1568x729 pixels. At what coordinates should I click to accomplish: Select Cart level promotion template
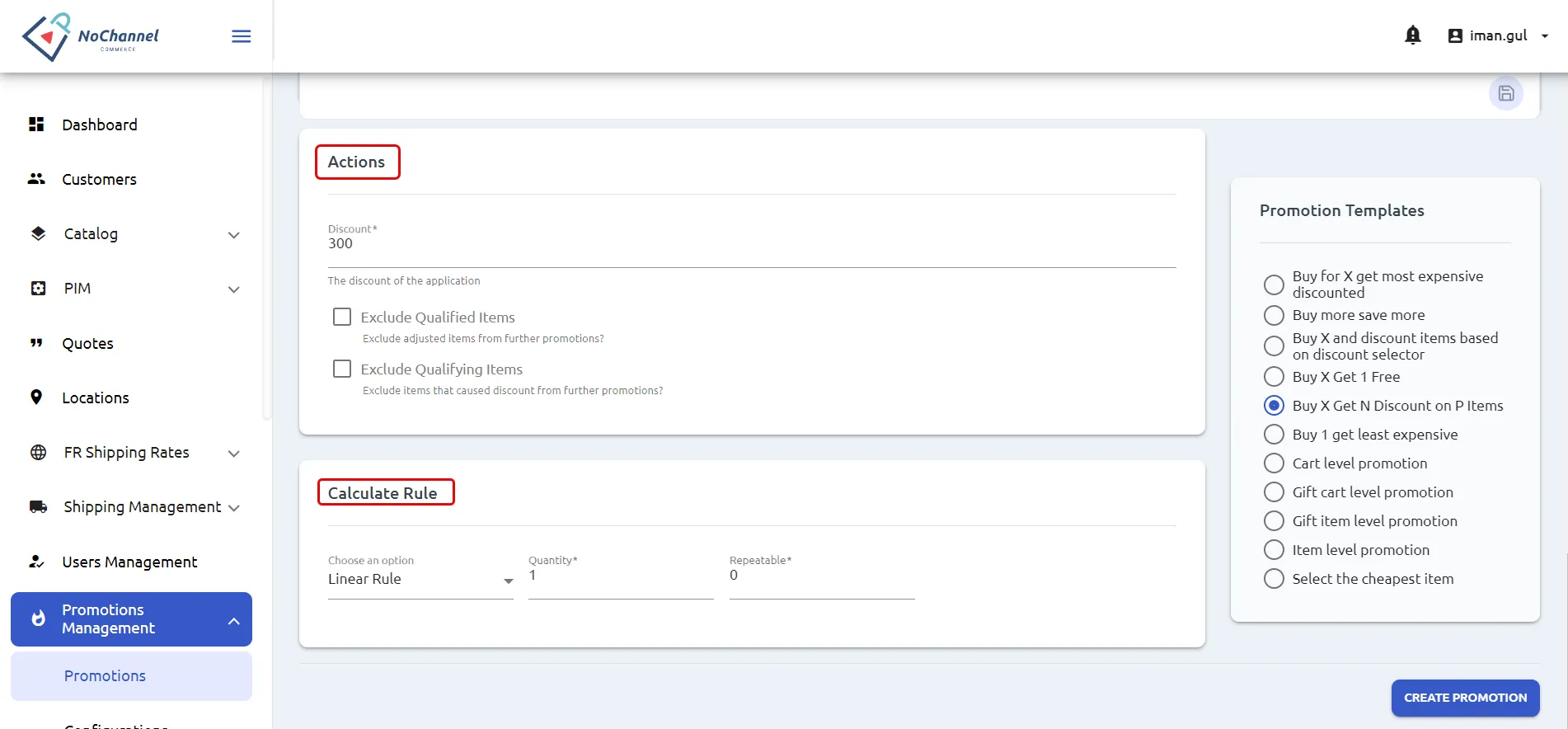click(x=1274, y=463)
